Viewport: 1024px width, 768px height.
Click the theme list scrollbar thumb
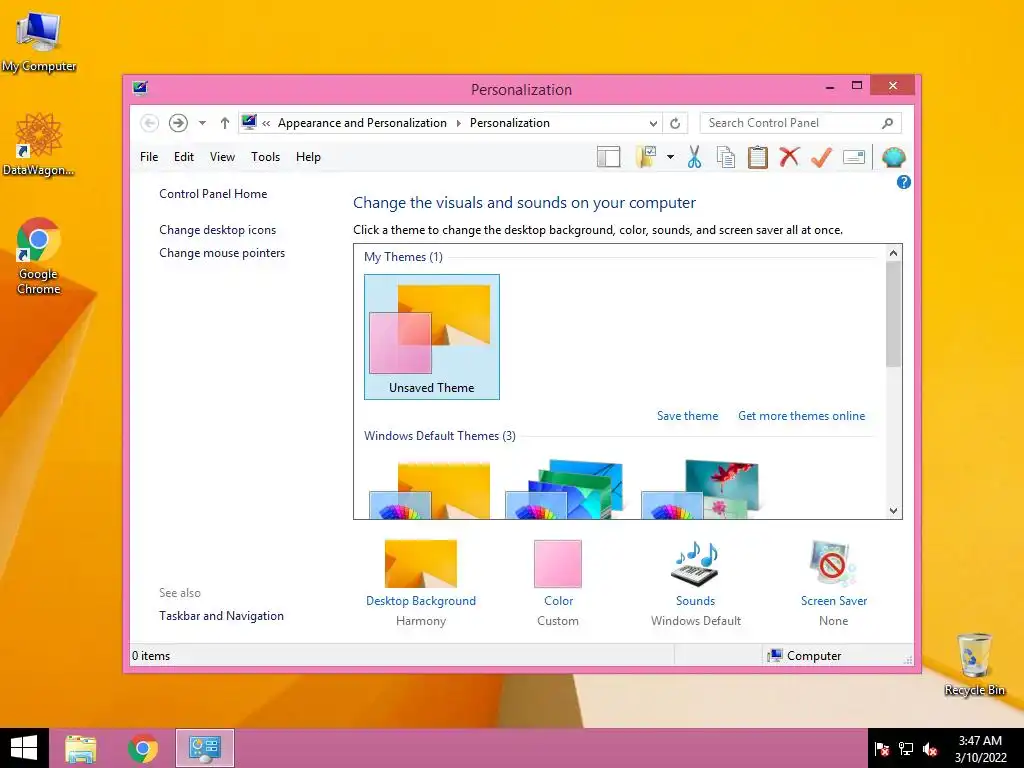tap(893, 313)
